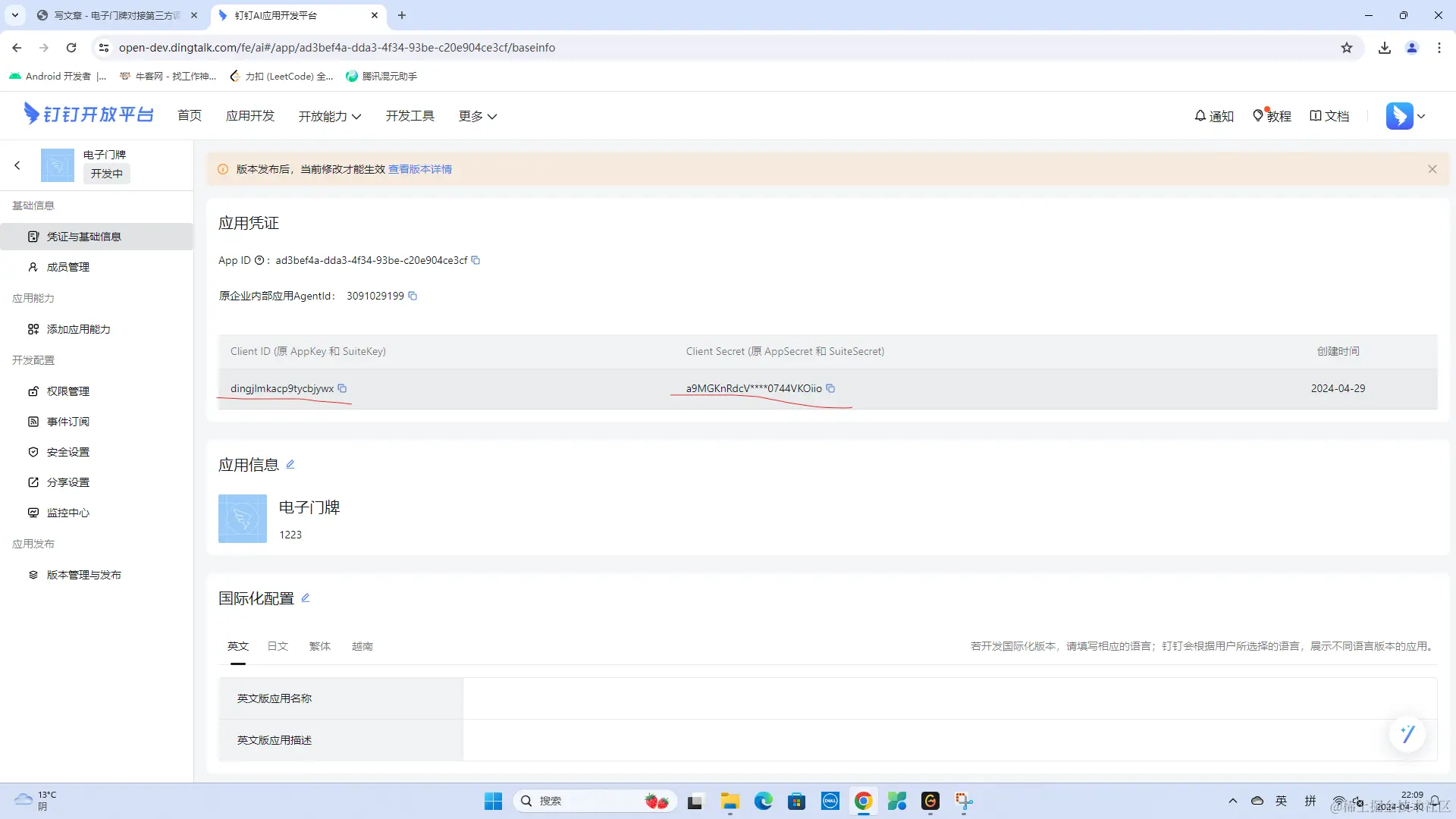
Task: Go back using sidebar arrow
Action: point(17,165)
